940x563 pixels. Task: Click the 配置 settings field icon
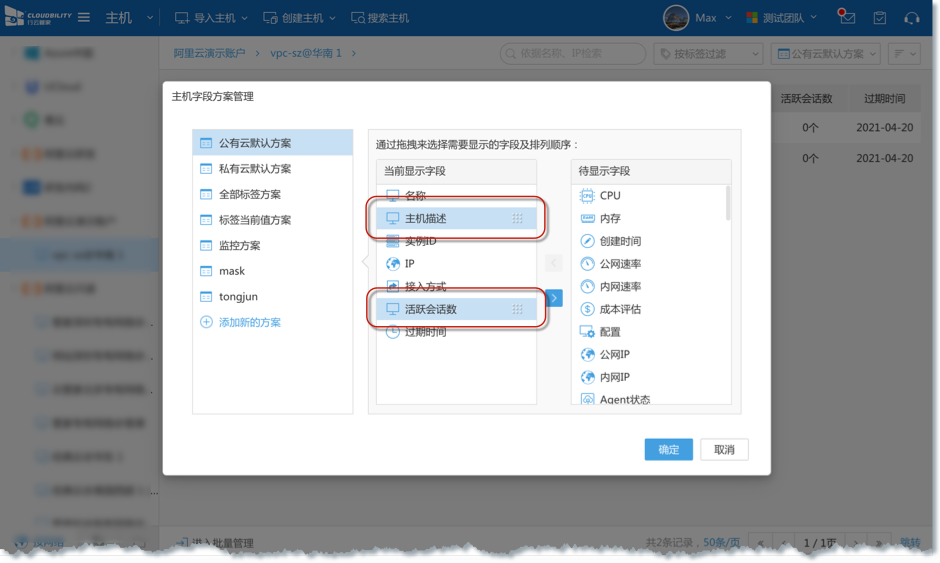pos(587,332)
